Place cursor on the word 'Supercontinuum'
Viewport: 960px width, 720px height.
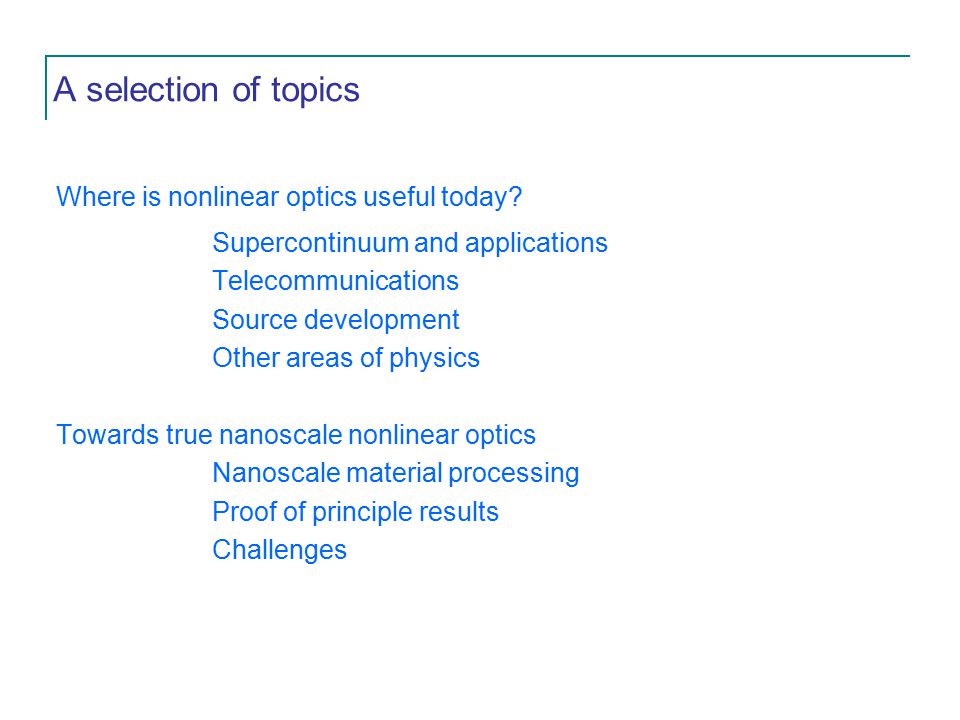click(310, 244)
